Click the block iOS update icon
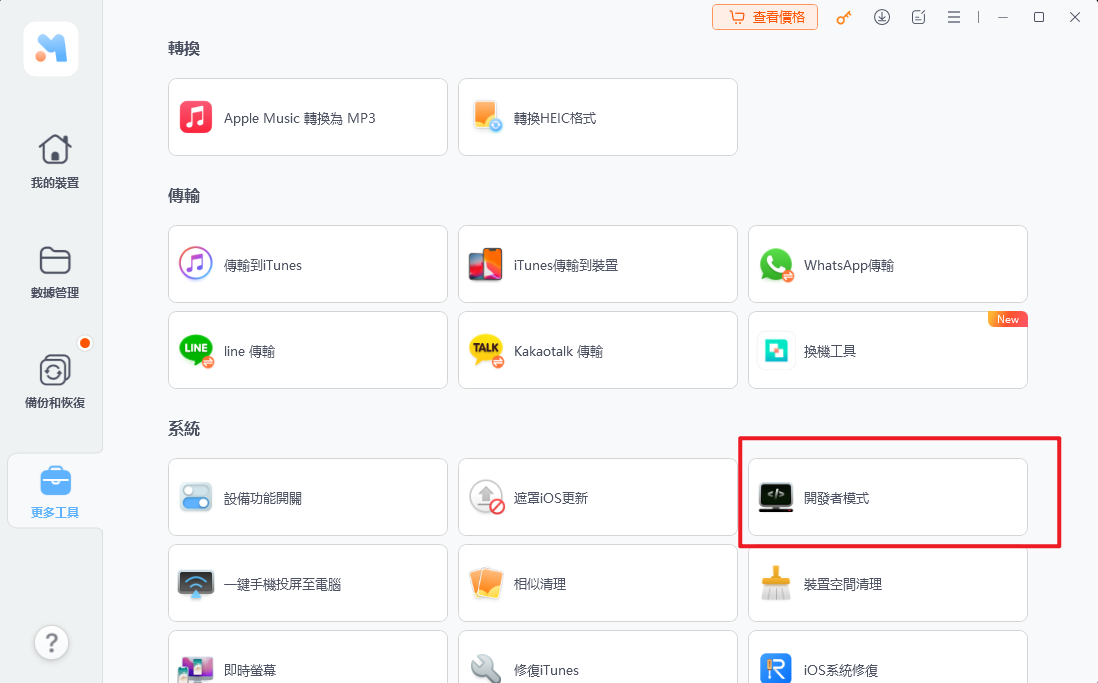This screenshot has height=683, width=1098. click(x=487, y=497)
